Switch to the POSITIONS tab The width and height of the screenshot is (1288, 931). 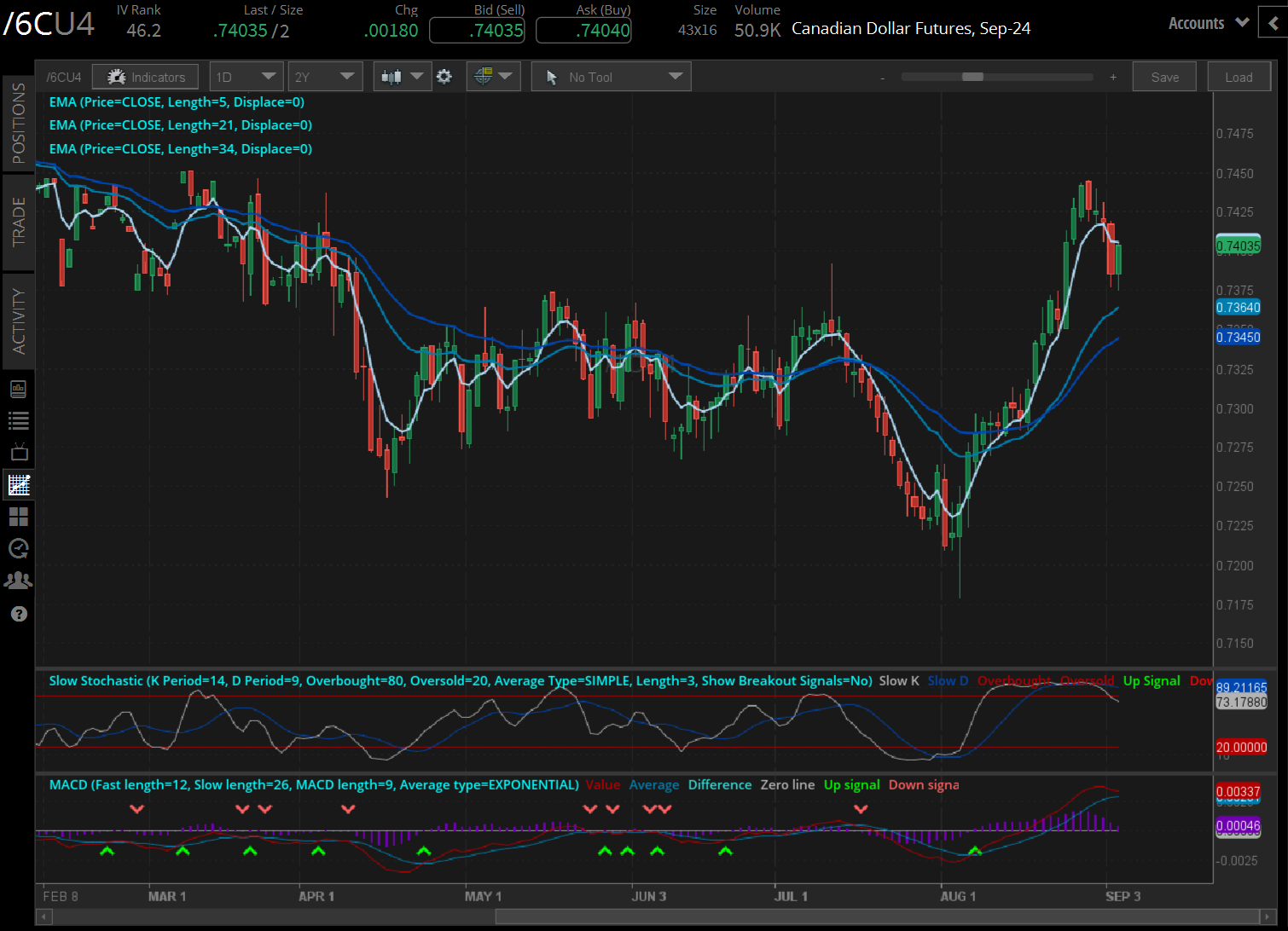pos(19,119)
